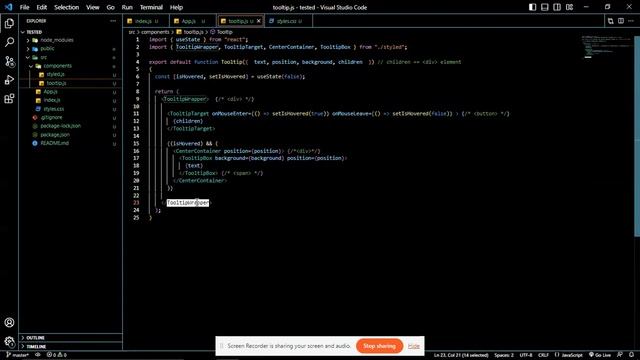
Task: Click the editor vertical scrollbar
Action: coord(637,136)
